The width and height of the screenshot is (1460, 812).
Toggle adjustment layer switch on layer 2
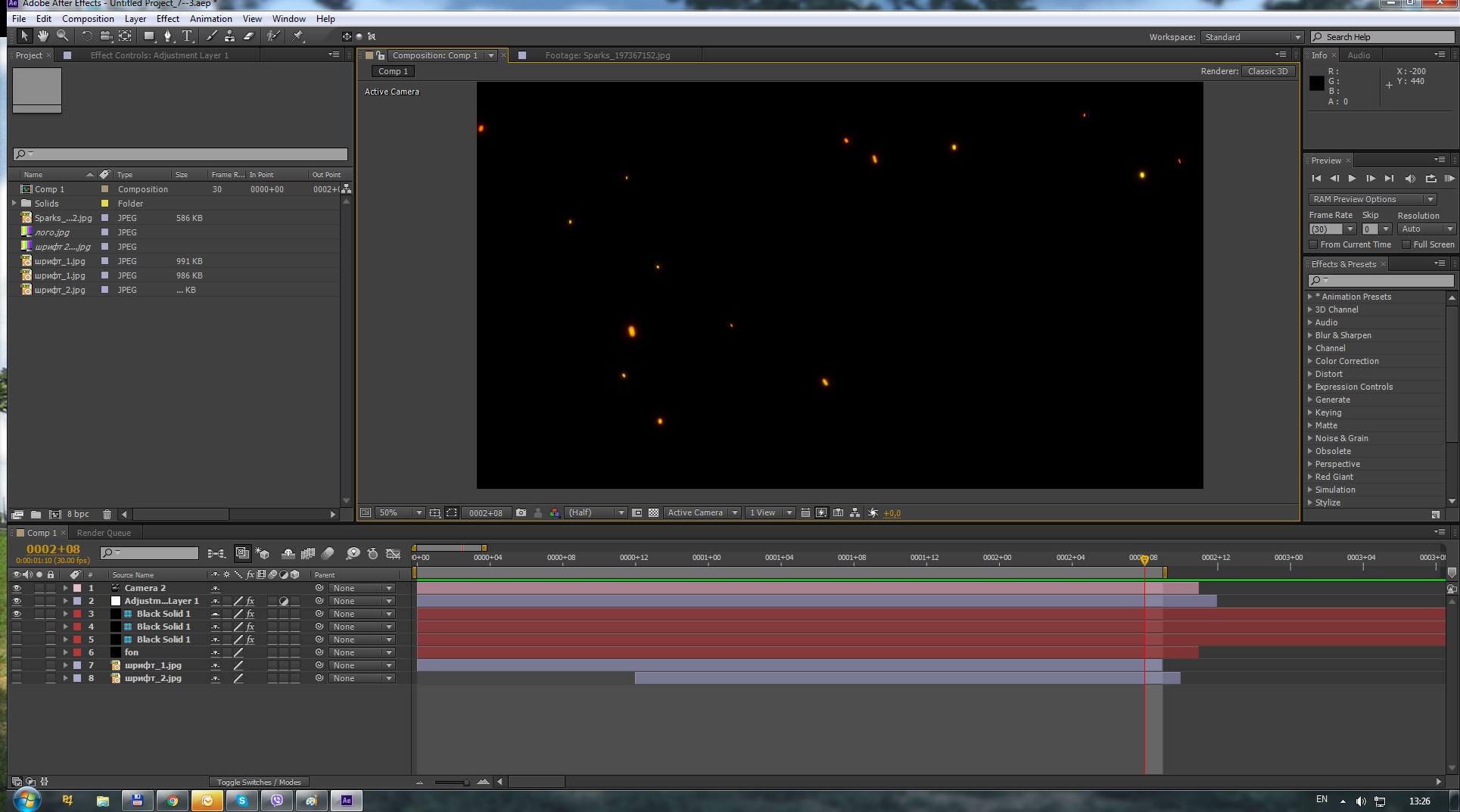(284, 601)
